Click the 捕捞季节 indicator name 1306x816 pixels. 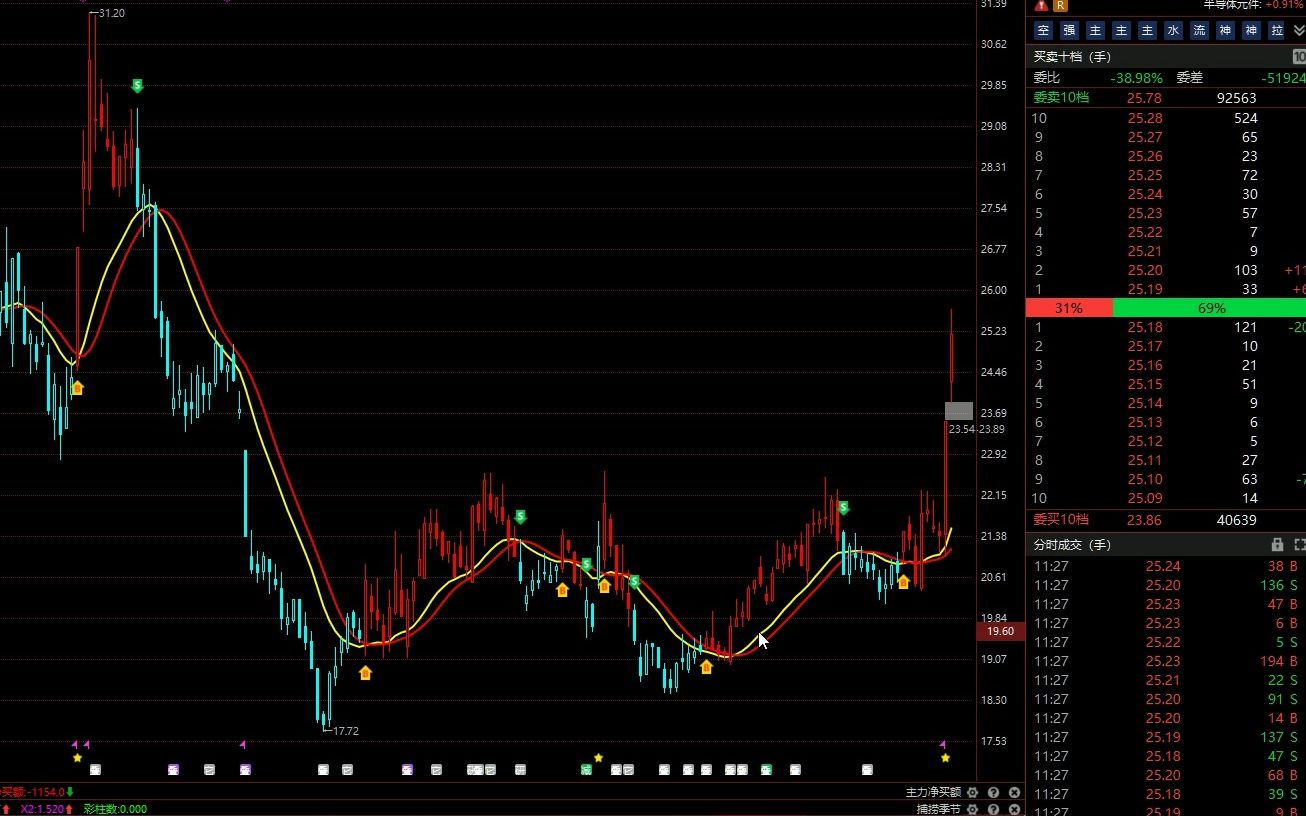coord(938,809)
